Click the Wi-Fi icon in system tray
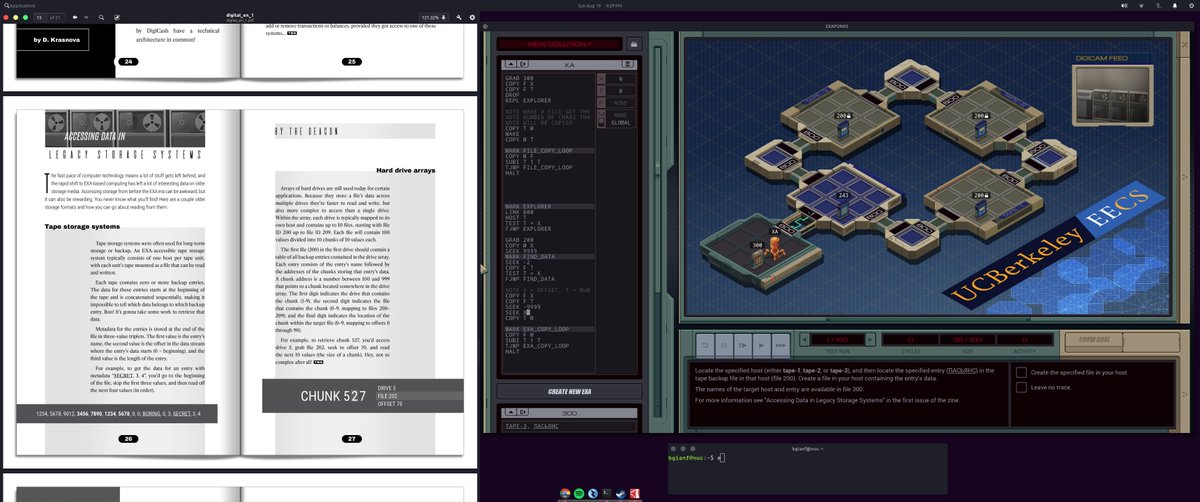1200x502 pixels. (x=1141, y=6)
